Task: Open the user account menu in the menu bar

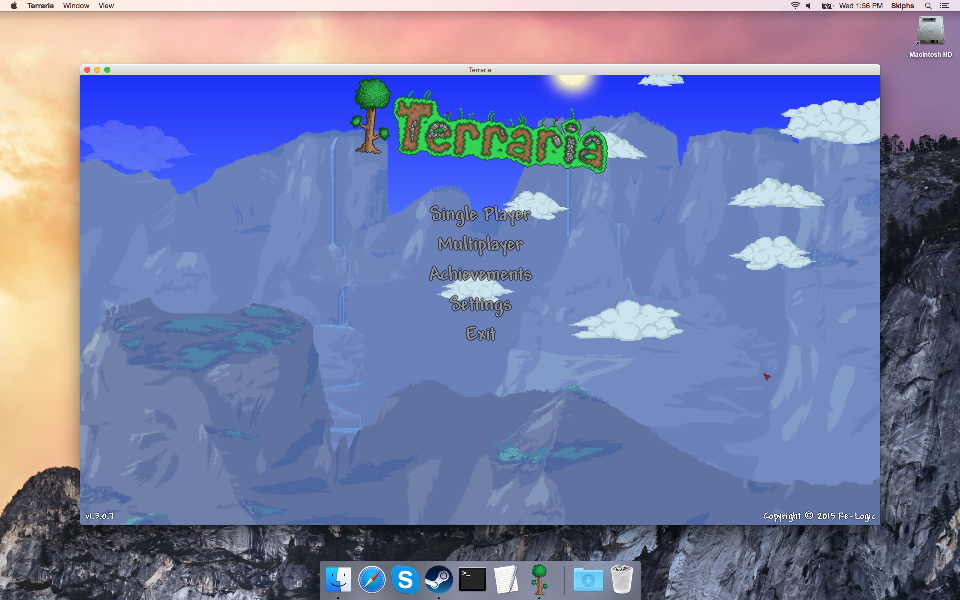Action: click(902, 6)
